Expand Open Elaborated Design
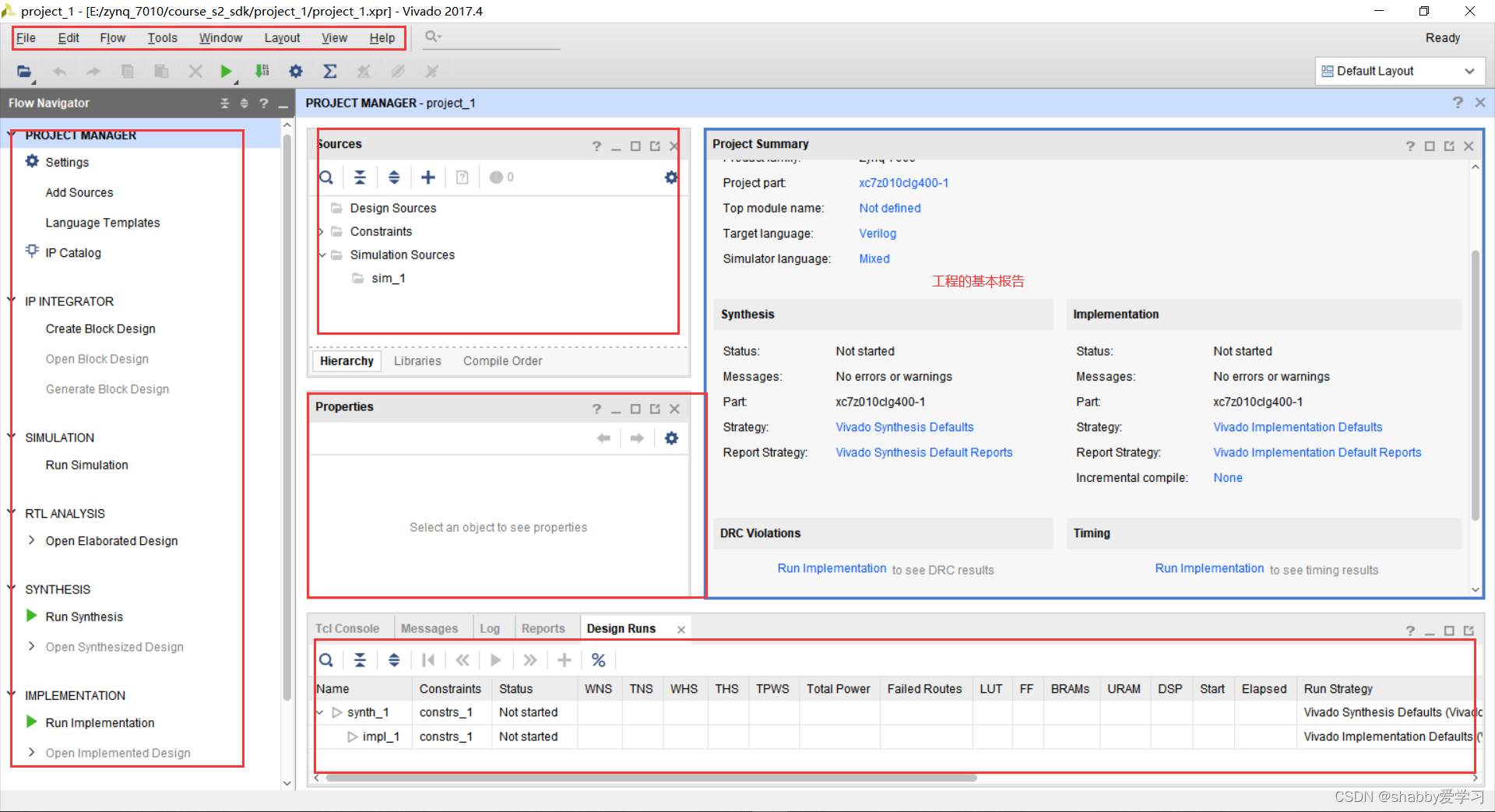The height and width of the screenshot is (812, 1495). pos(31,540)
